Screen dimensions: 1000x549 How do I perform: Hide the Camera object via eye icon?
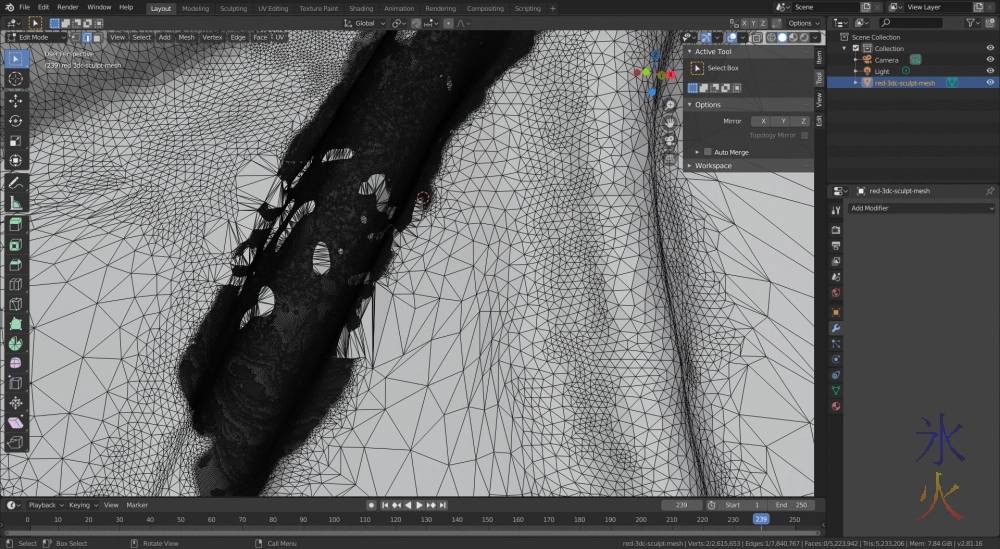pos(990,60)
